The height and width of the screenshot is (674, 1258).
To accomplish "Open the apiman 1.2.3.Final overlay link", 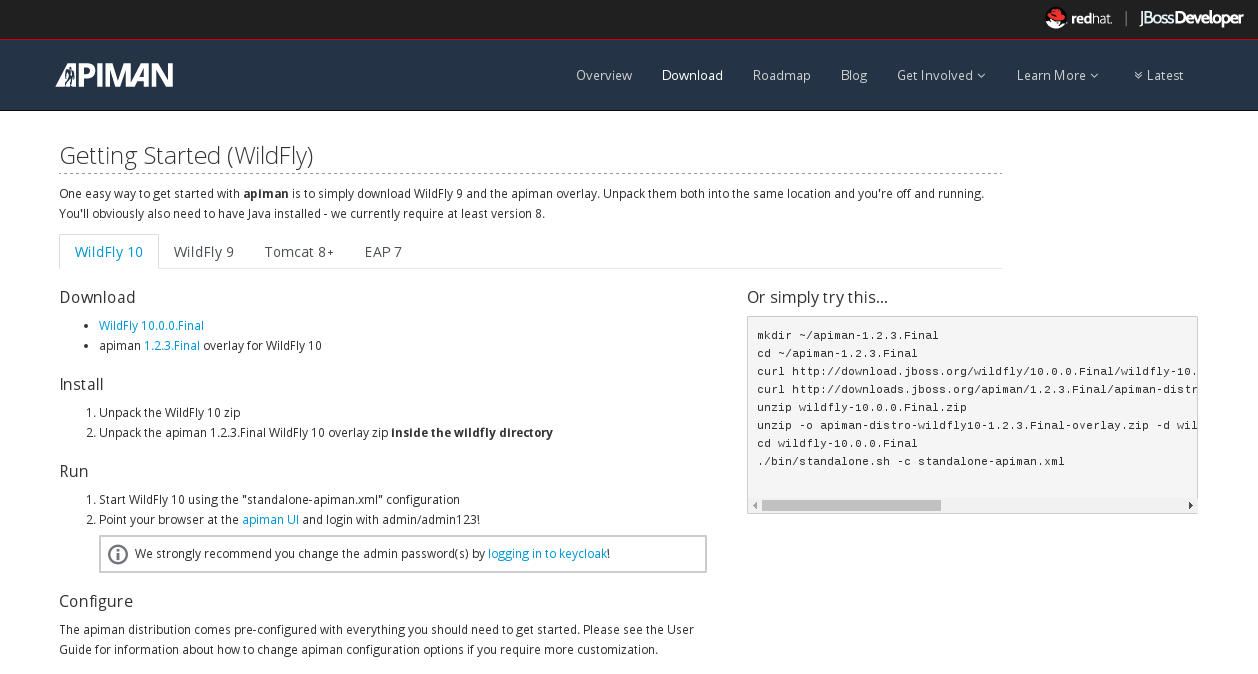I will 172,346.
